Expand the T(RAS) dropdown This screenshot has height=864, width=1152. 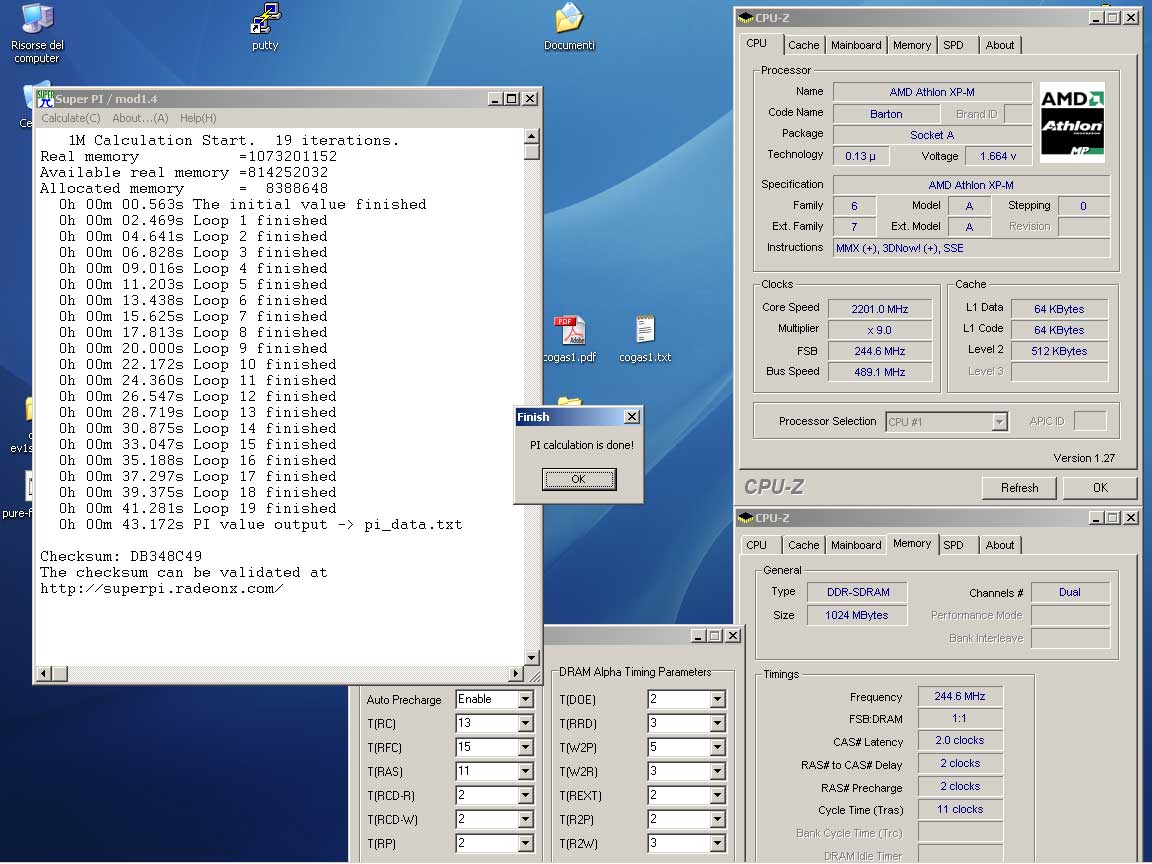tap(525, 771)
